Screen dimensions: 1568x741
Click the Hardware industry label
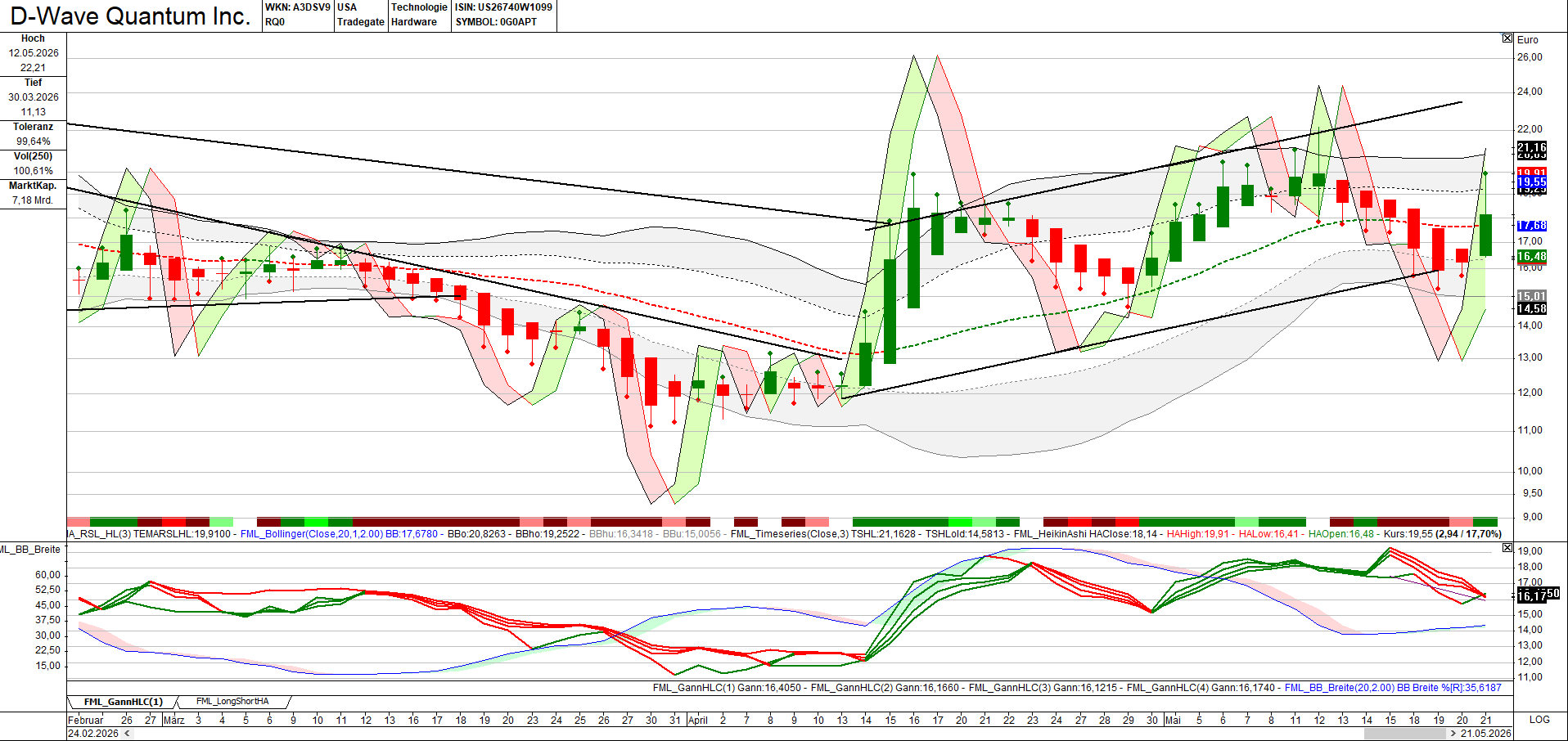(x=414, y=22)
